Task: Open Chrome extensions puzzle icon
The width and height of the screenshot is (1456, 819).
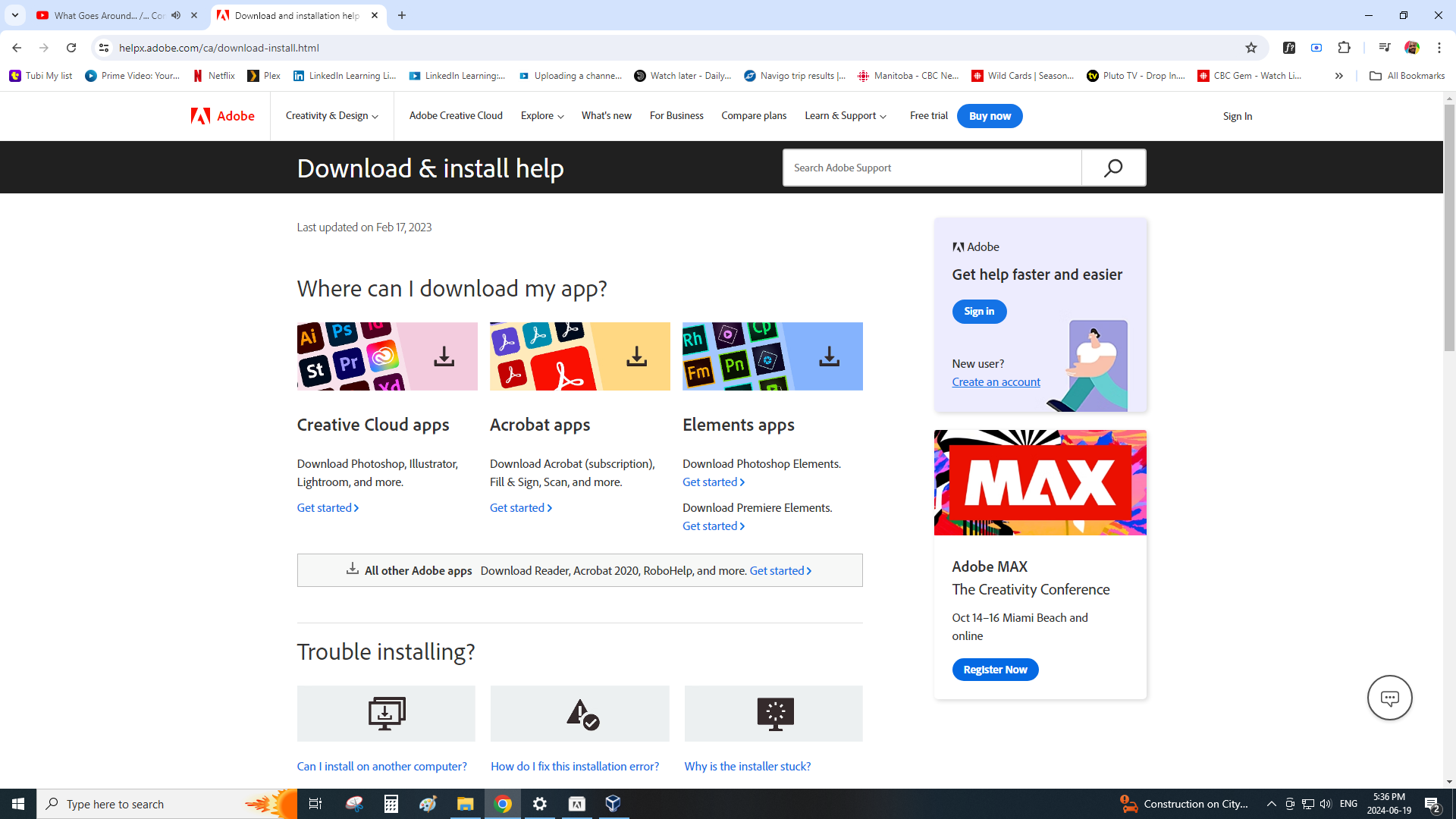Action: tap(1345, 48)
